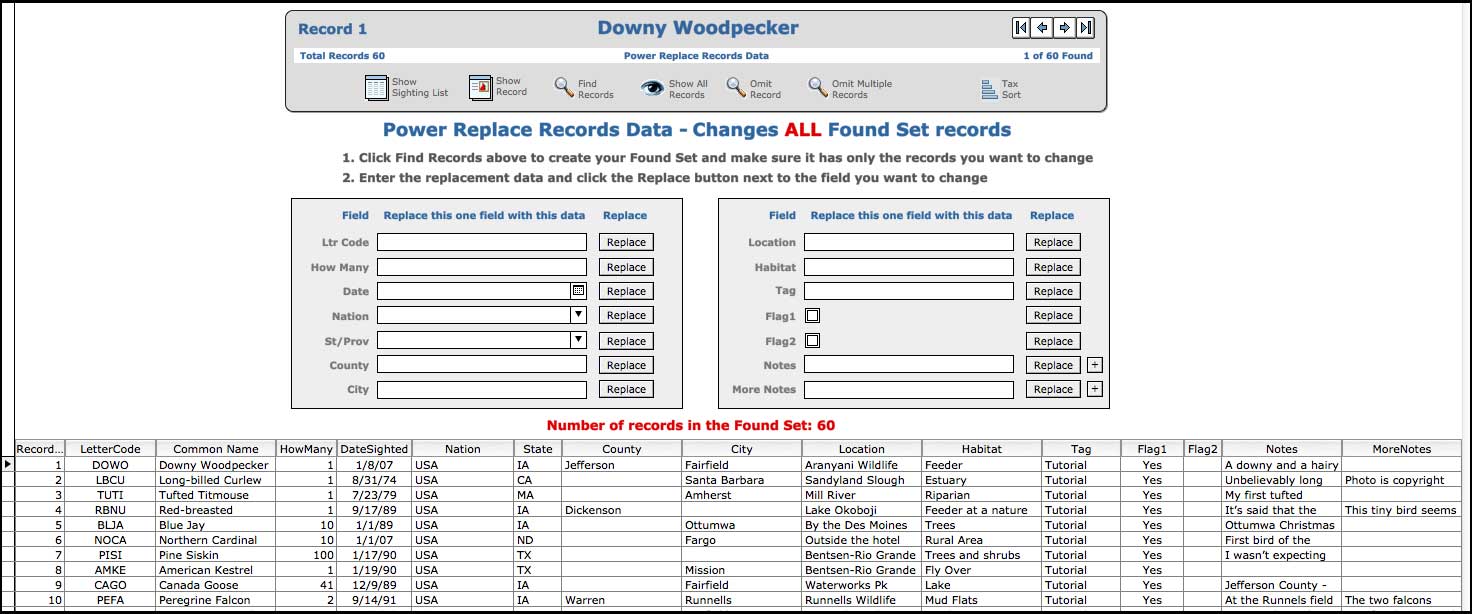Click the More Notes input field
Screen dimensions: 1472x614
tap(909, 389)
